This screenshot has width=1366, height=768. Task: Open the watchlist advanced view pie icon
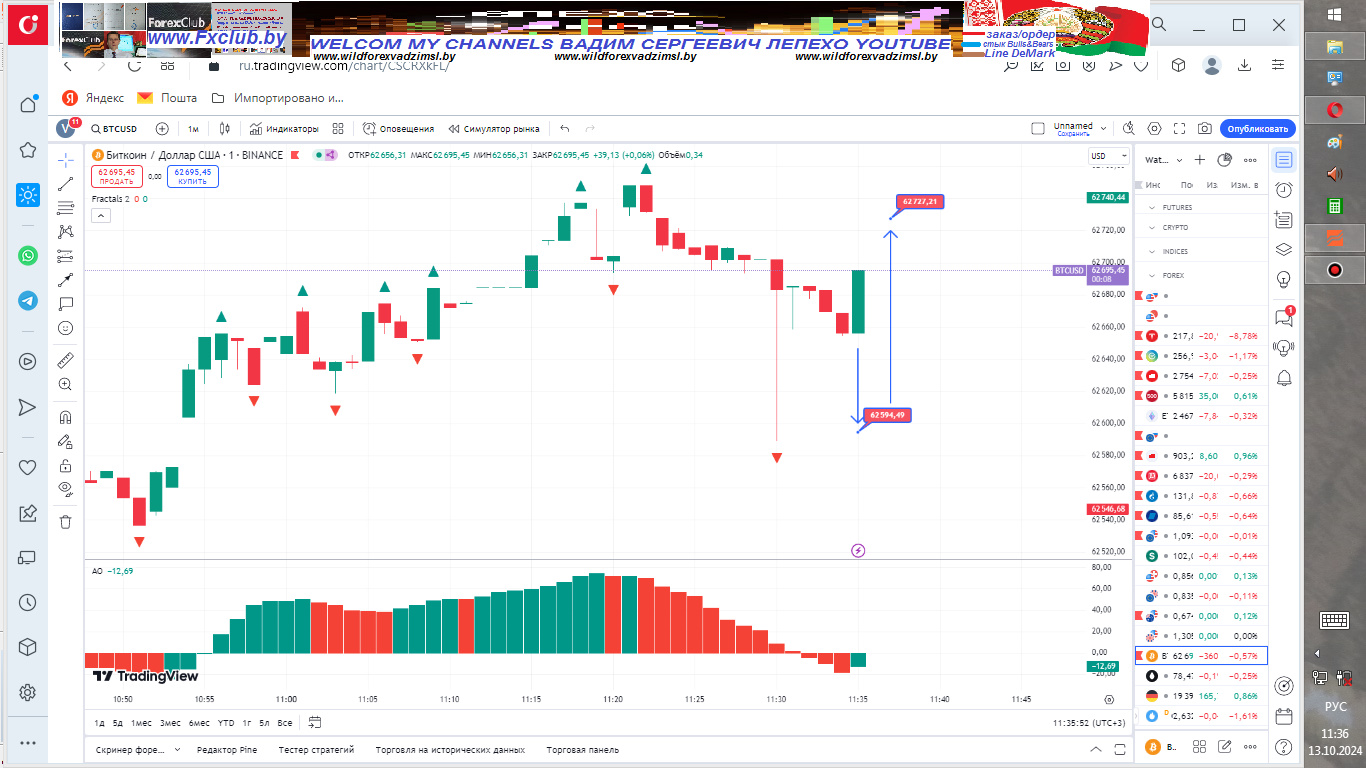click(x=1224, y=160)
